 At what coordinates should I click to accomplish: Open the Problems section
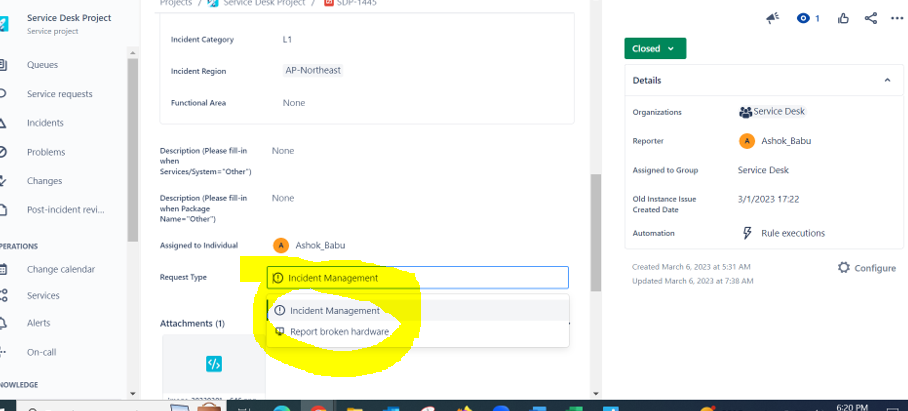tap(46, 152)
